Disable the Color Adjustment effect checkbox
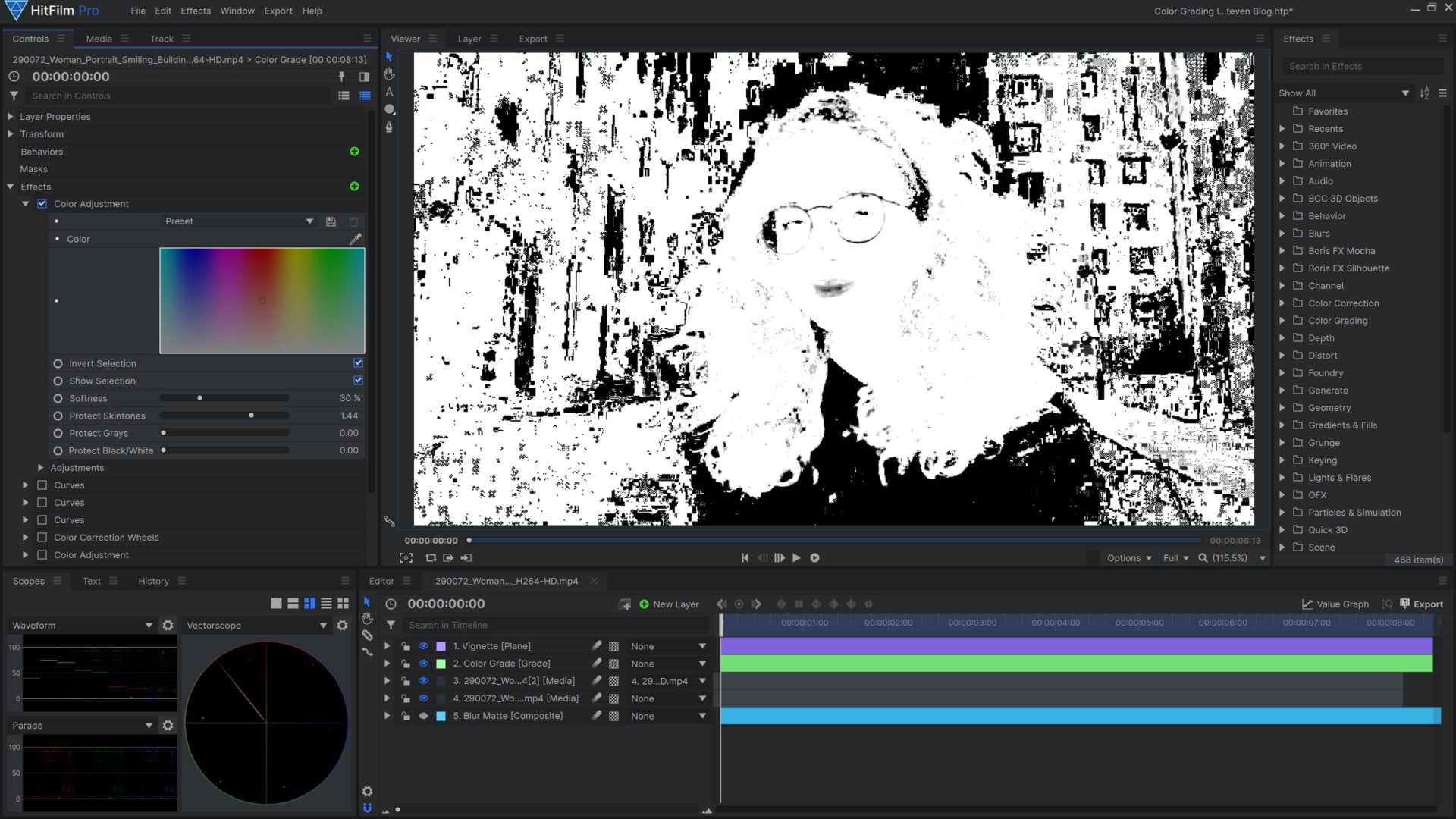1456x819 pixels. [x=42, y=204]
